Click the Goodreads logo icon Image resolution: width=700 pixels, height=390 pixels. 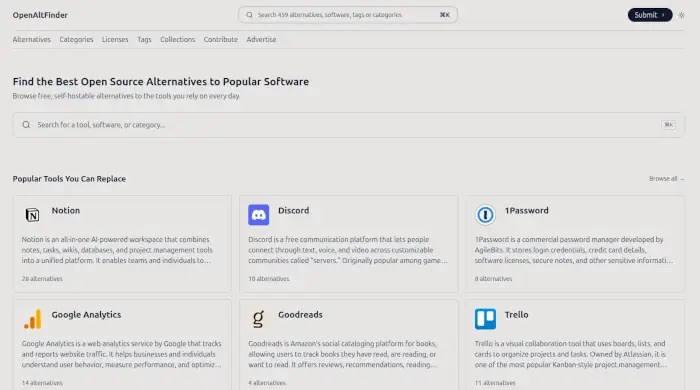click(x=258, y=319)
